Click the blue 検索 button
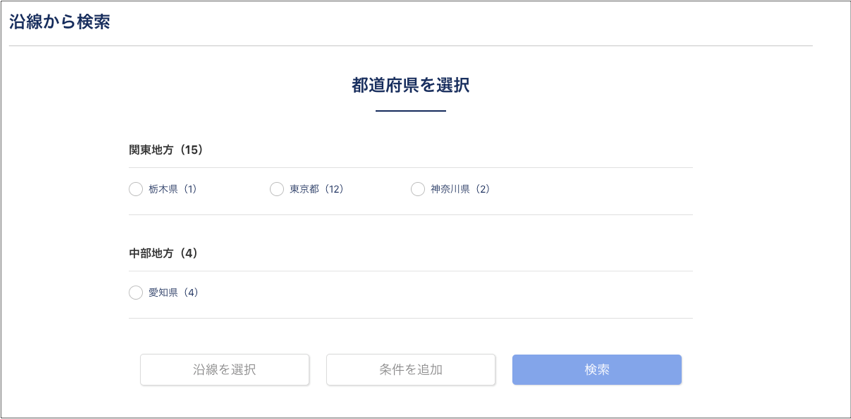851x419 pixels. (x=597, y=370)
